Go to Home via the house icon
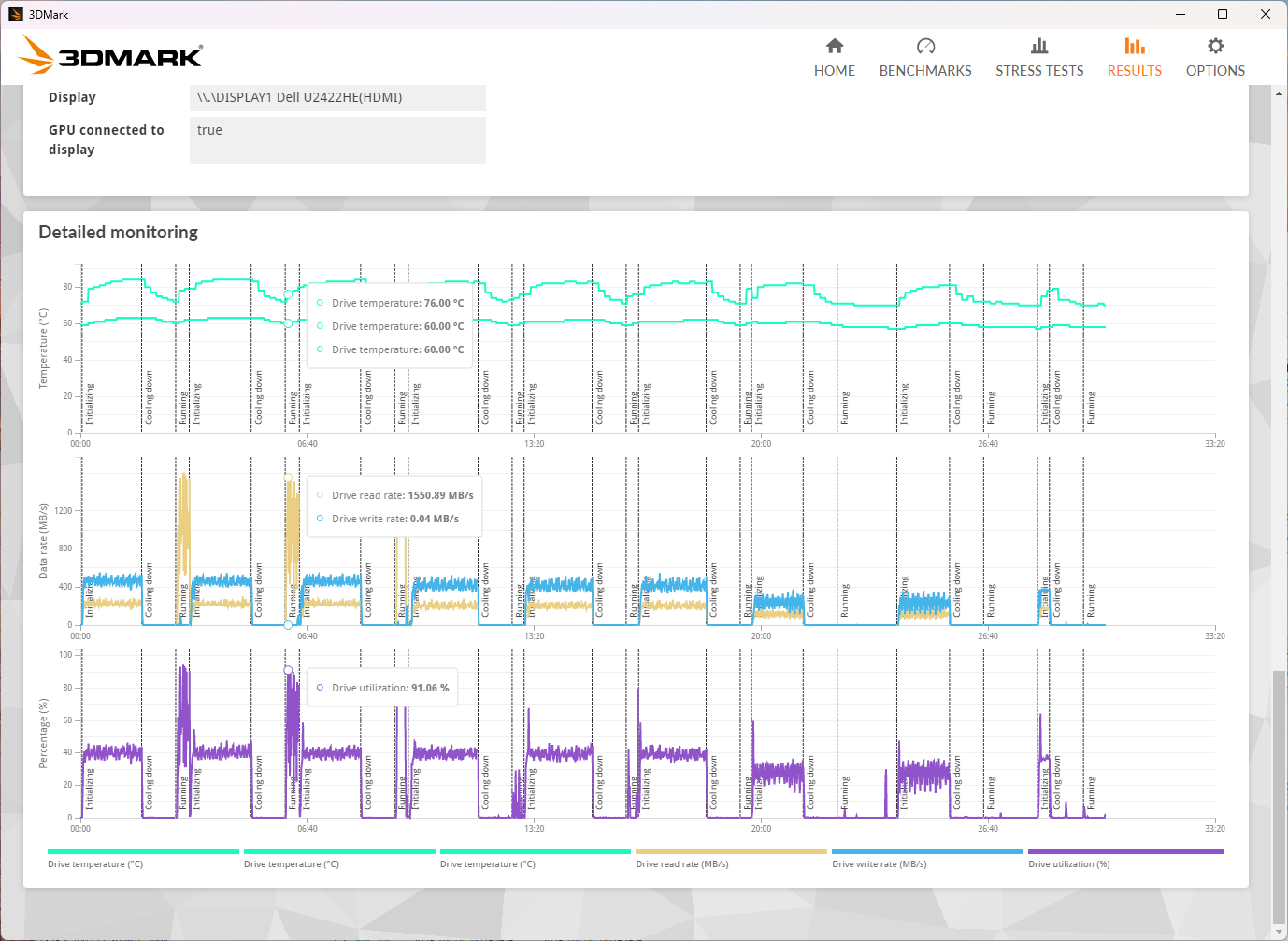 click(x=835, y=47)
